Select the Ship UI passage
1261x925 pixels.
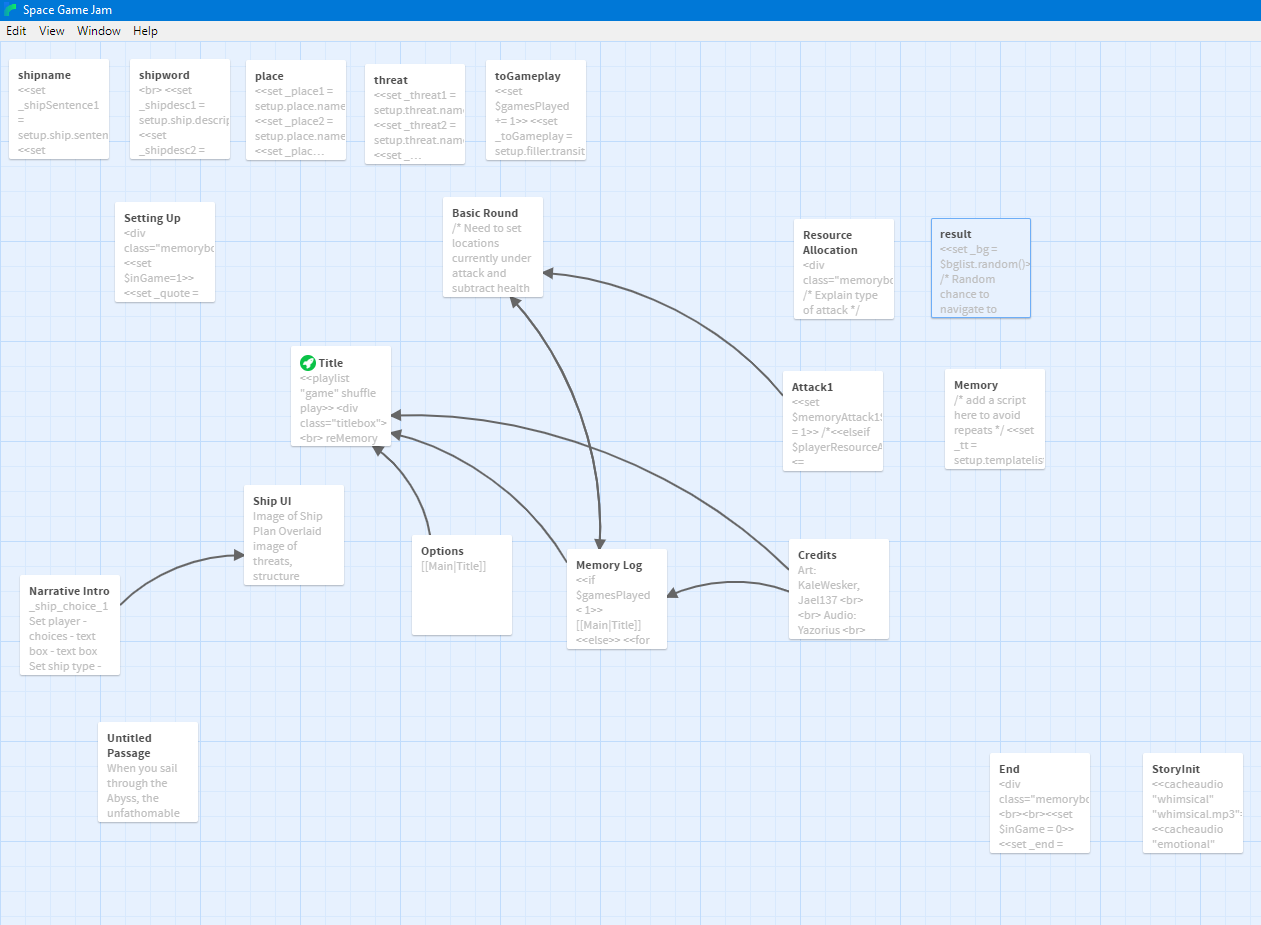point(294,535)
